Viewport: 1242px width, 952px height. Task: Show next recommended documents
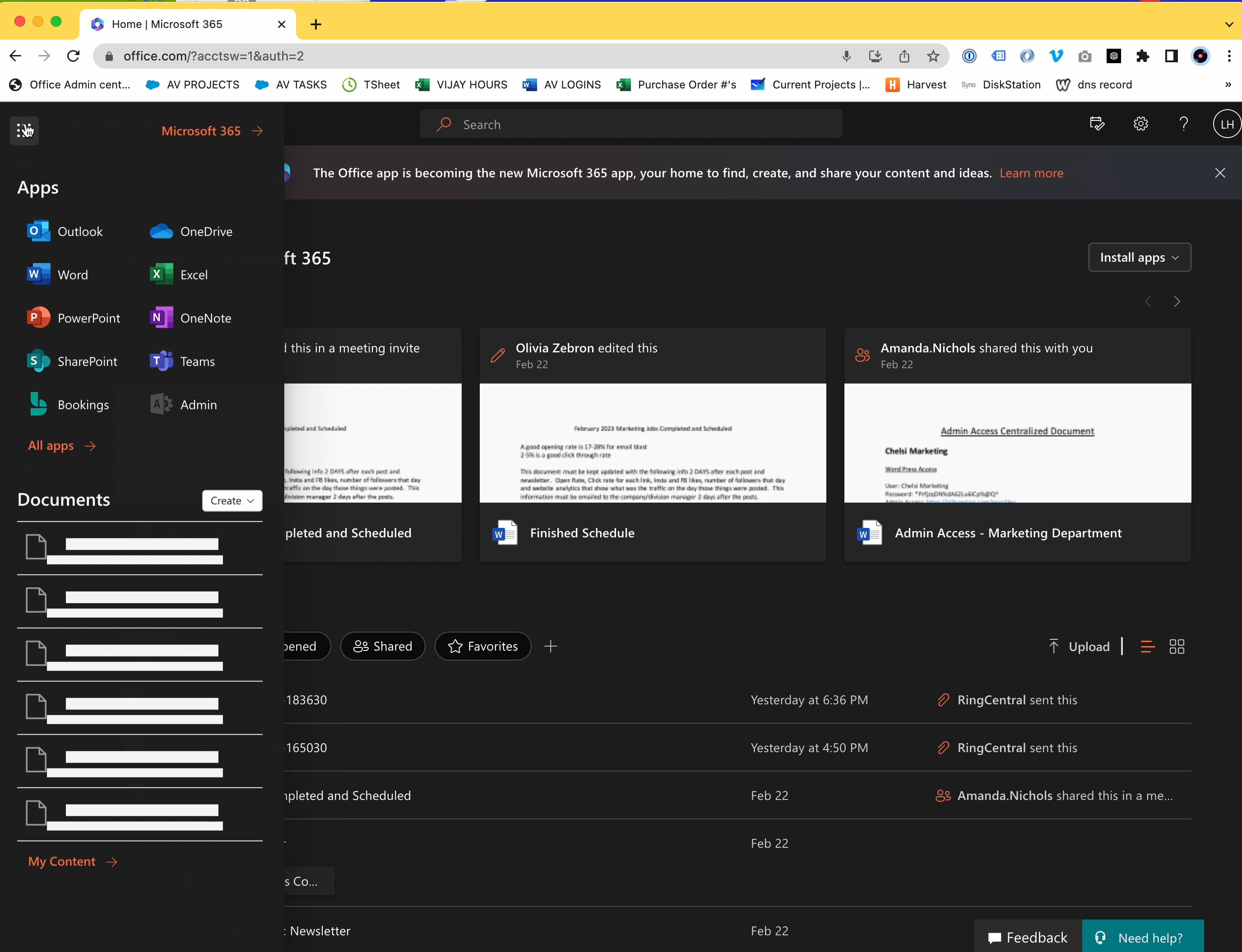[1177, 301]
